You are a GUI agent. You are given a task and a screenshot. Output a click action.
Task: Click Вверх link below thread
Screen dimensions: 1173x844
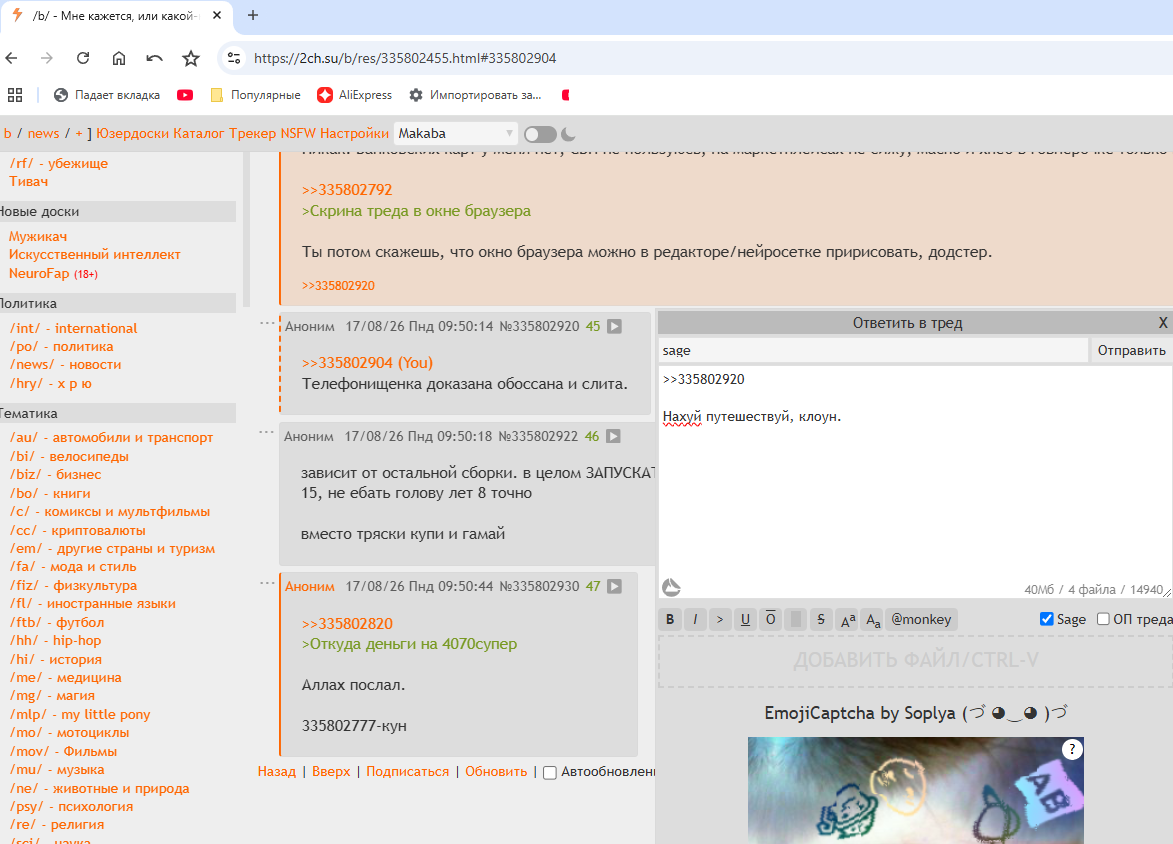331,771
